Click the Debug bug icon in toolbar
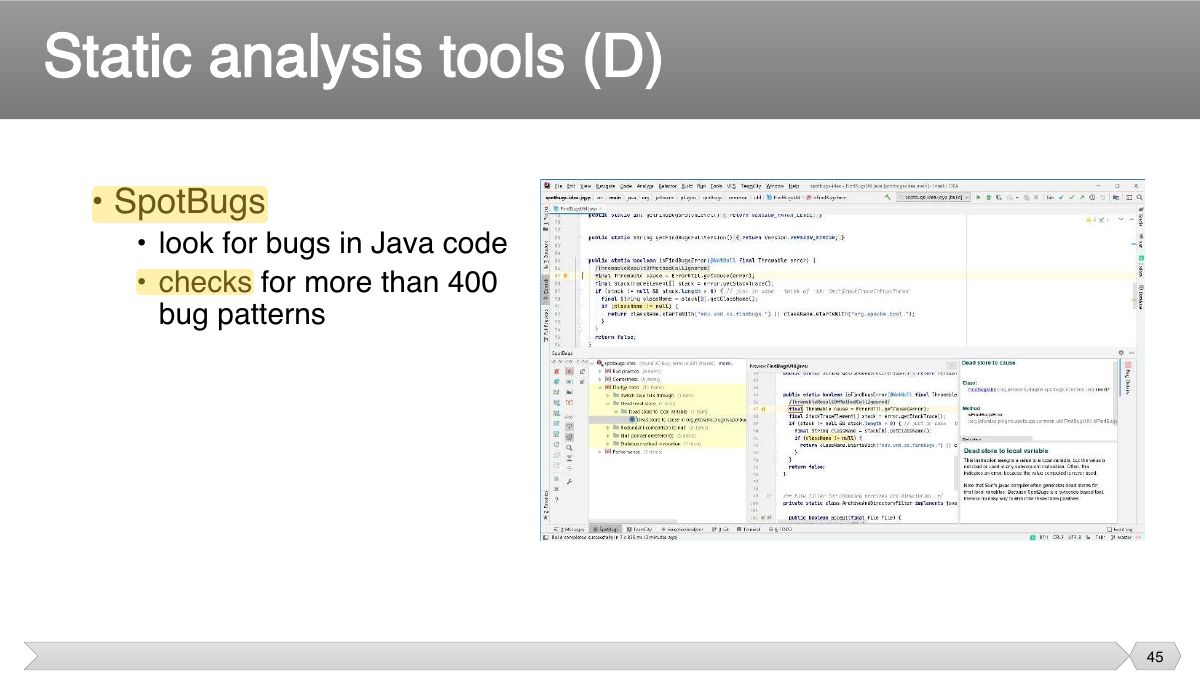The image size is (1200, 676). pos(989,197)
